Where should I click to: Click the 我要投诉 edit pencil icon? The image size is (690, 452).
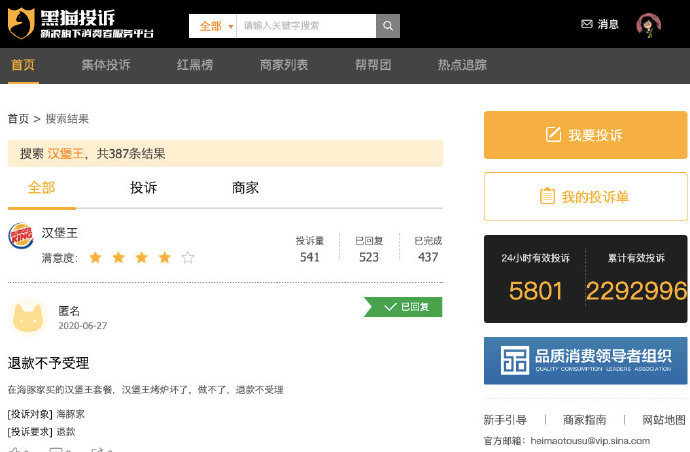point(553,134)
